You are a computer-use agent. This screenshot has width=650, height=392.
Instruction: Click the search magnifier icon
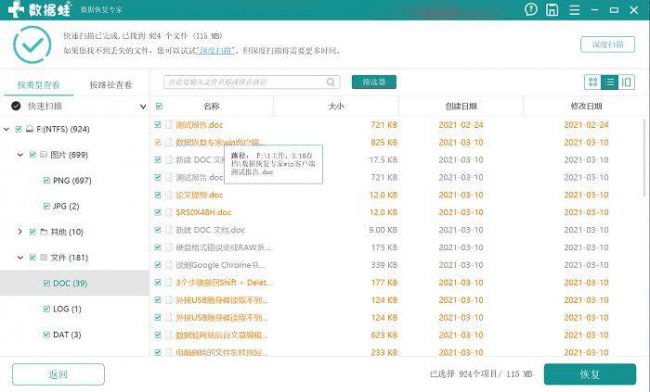(x=330, y=82)
